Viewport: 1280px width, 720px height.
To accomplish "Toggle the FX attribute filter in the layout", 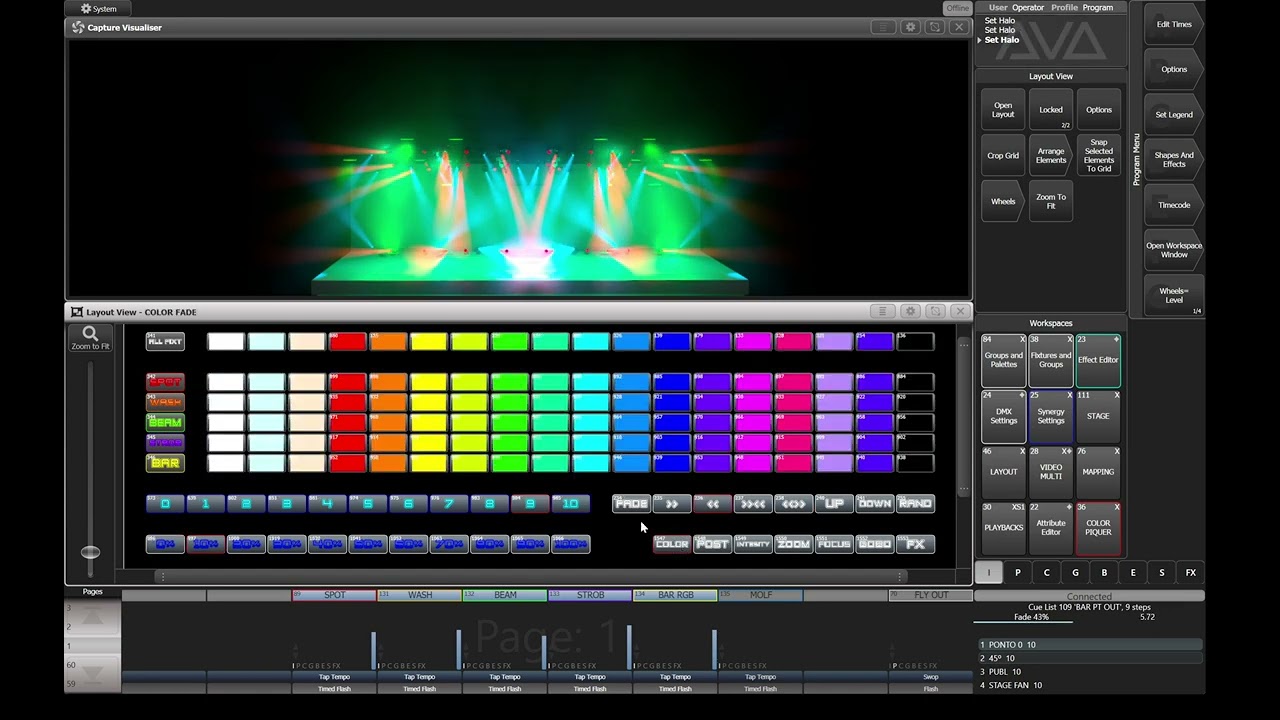I will point(915,544).
